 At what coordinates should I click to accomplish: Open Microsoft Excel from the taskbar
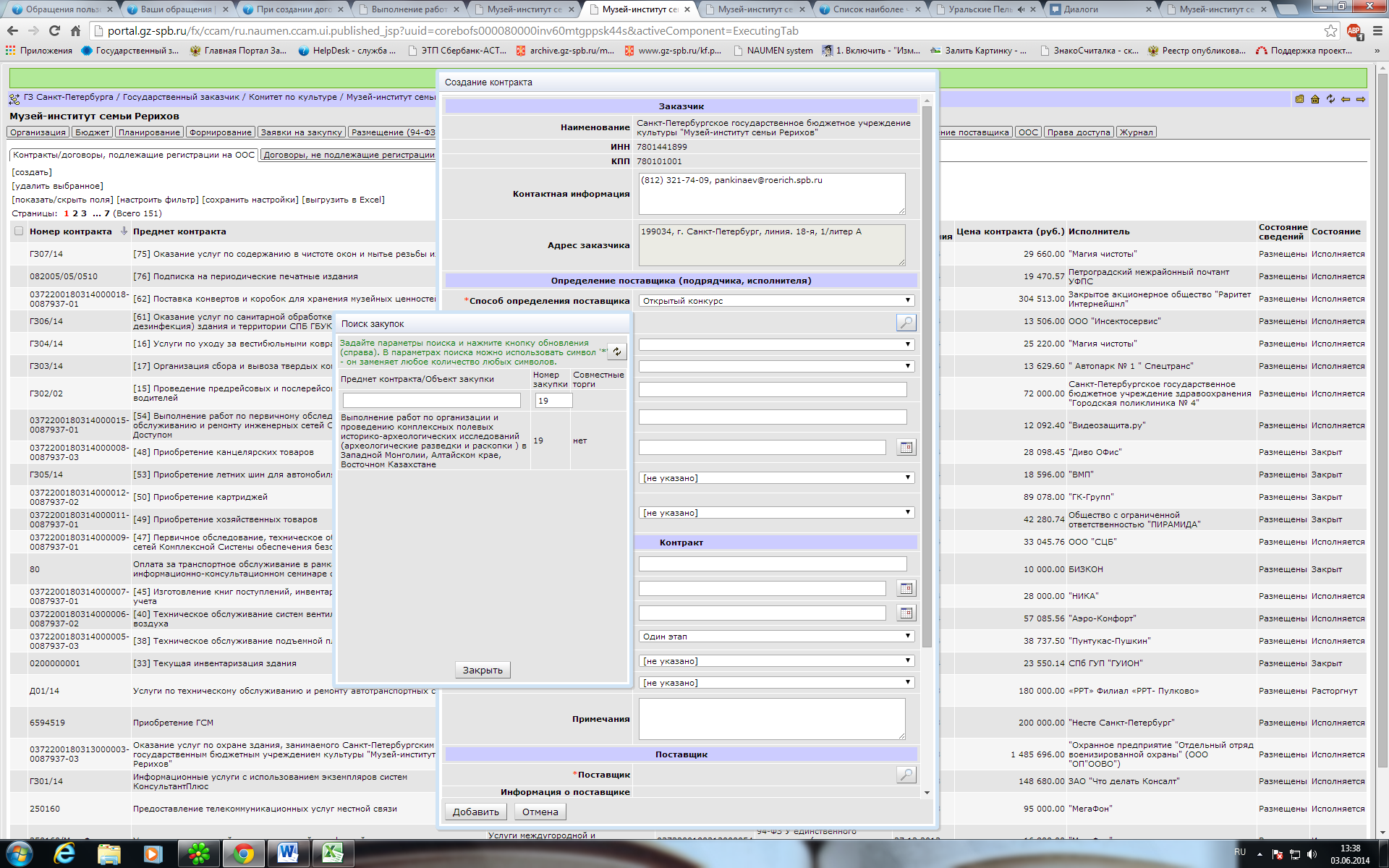(x=332, y=854)
